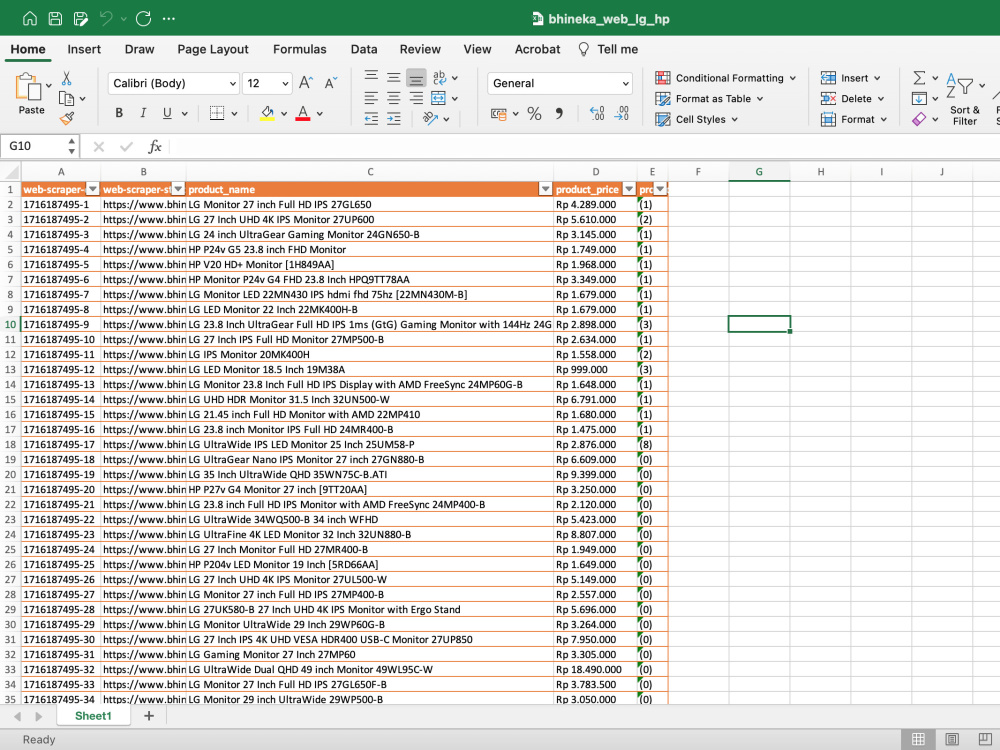Open the Page Layout tab
The image size is (1000, 750).
tap(213, 49)
